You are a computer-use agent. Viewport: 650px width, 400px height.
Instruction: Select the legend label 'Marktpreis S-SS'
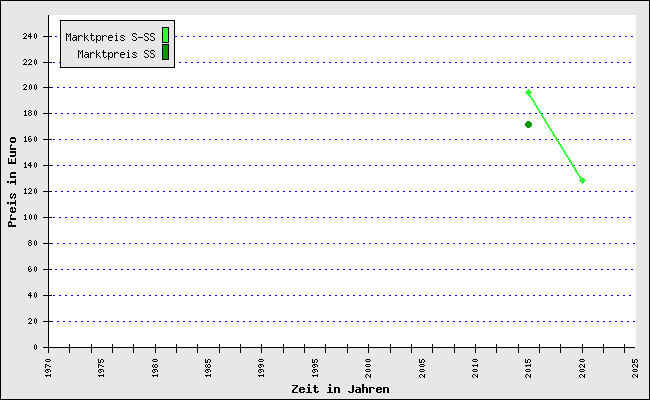point(110,37)
